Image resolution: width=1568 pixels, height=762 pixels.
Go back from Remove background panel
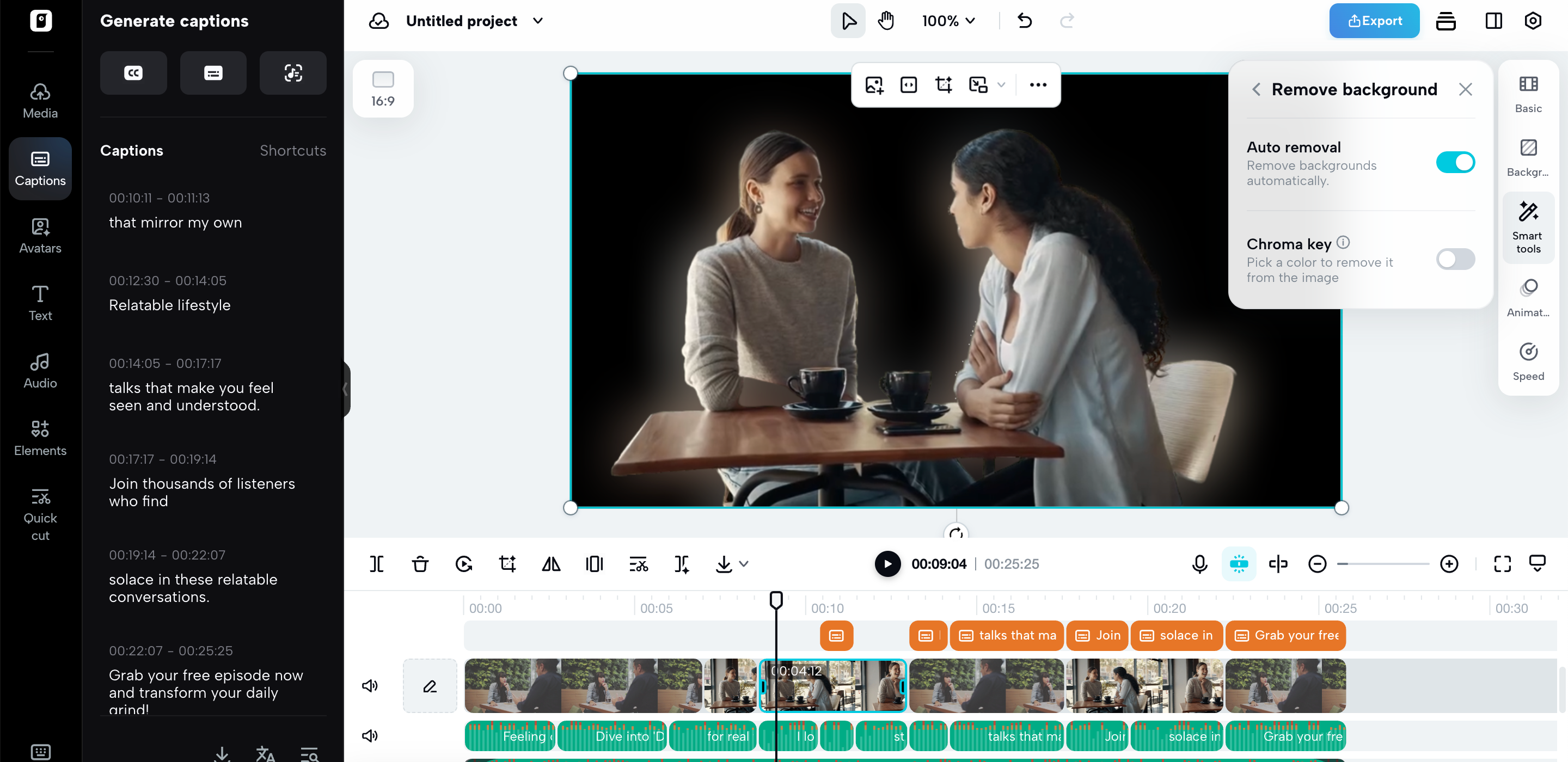click(1257, 89)
